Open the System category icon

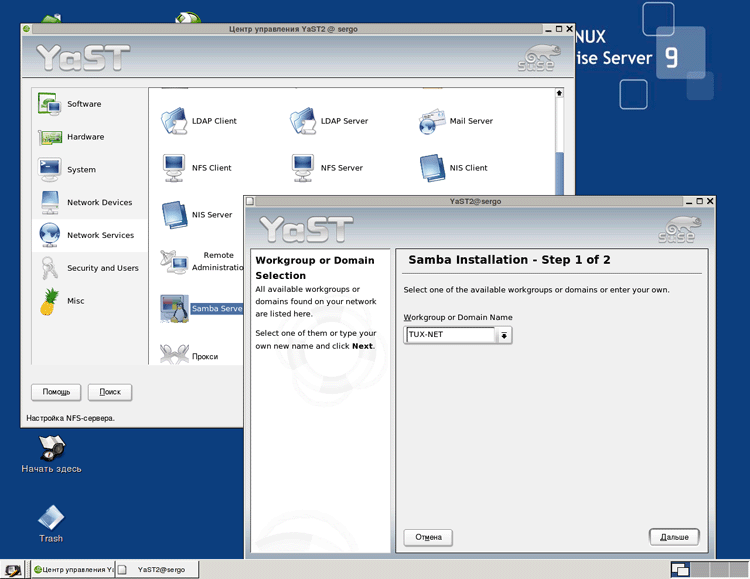(x=50, y=169)
